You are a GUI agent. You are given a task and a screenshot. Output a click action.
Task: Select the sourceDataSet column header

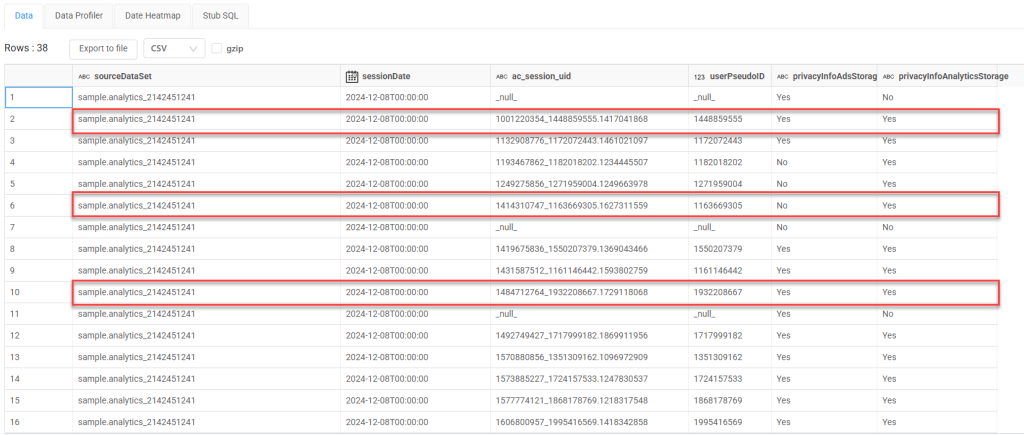206,76
